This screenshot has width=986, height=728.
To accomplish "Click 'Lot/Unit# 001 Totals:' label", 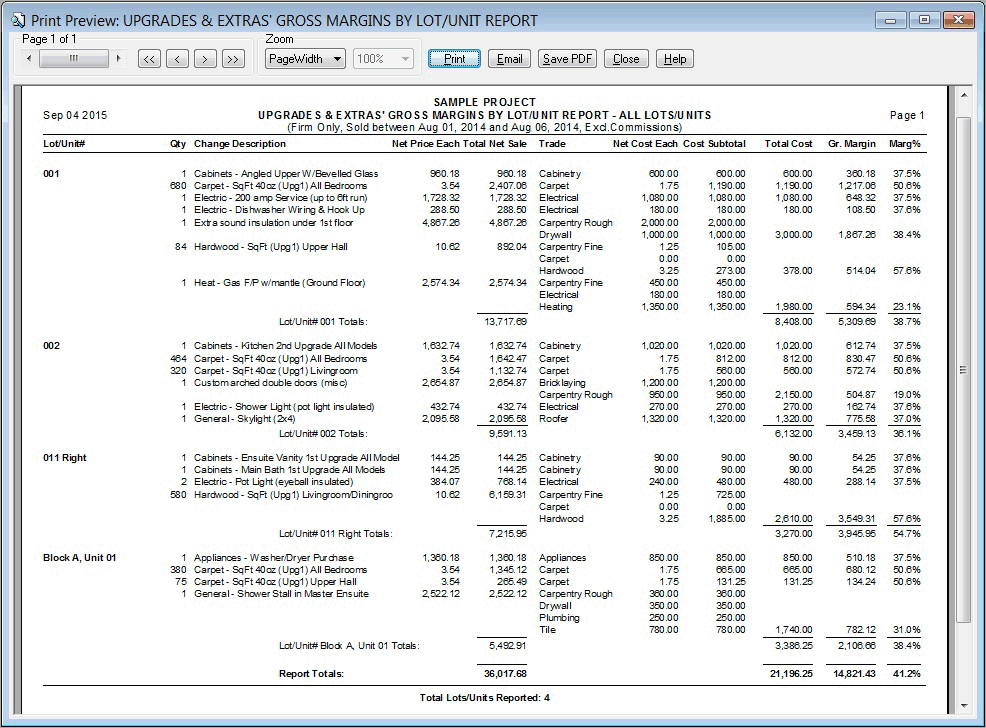I will [323, 321].
